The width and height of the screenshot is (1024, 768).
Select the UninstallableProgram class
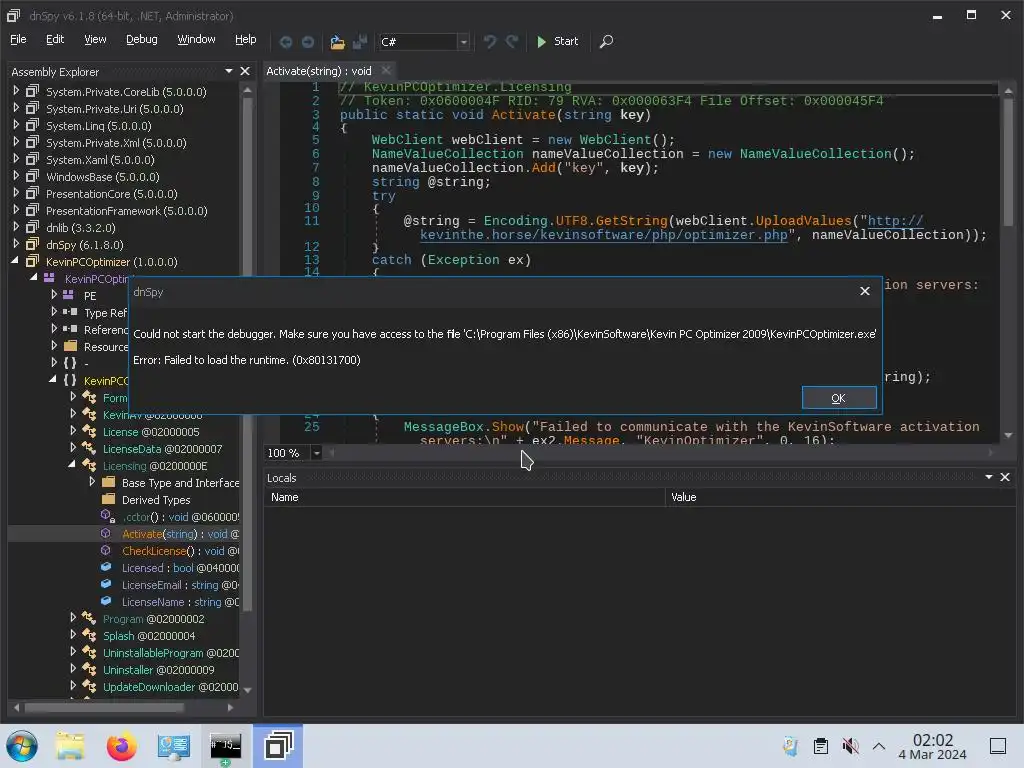[170, 652]
